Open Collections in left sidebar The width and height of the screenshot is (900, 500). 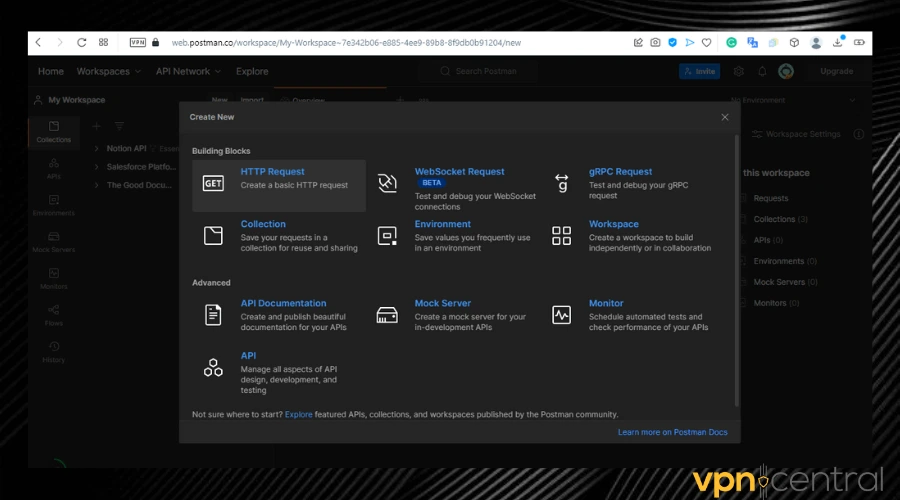[53, 131]
